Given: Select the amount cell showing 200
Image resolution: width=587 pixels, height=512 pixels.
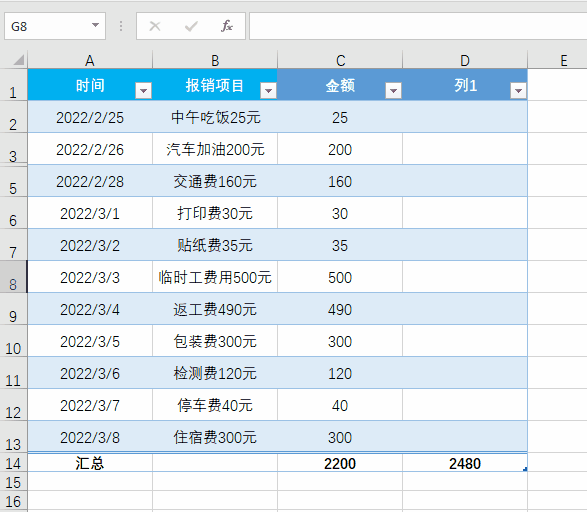Looking at the screenshot, I should [340, 149].
